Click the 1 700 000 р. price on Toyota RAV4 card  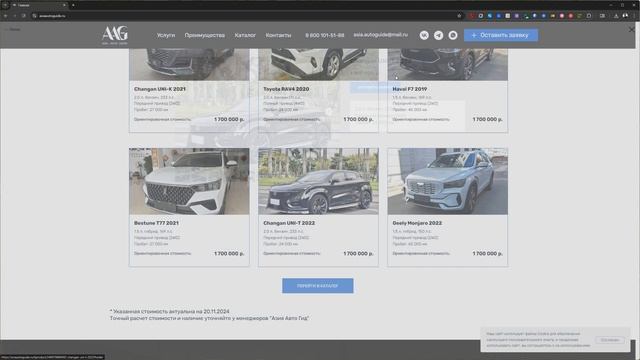[x=358, y=120]
